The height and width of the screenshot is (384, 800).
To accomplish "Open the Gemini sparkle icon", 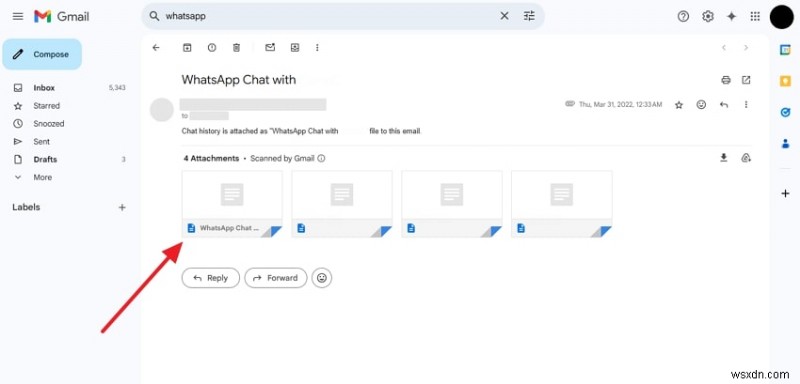I will pyautogui.click(x=732, y=16).
